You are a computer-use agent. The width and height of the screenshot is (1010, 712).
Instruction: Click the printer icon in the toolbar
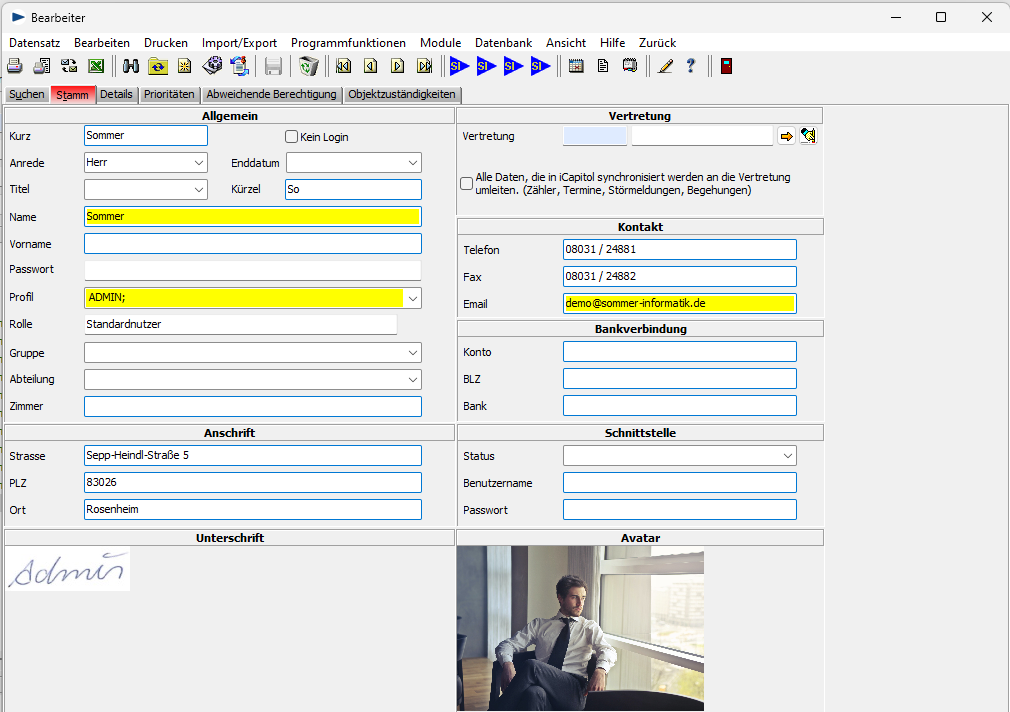[15, 66]
